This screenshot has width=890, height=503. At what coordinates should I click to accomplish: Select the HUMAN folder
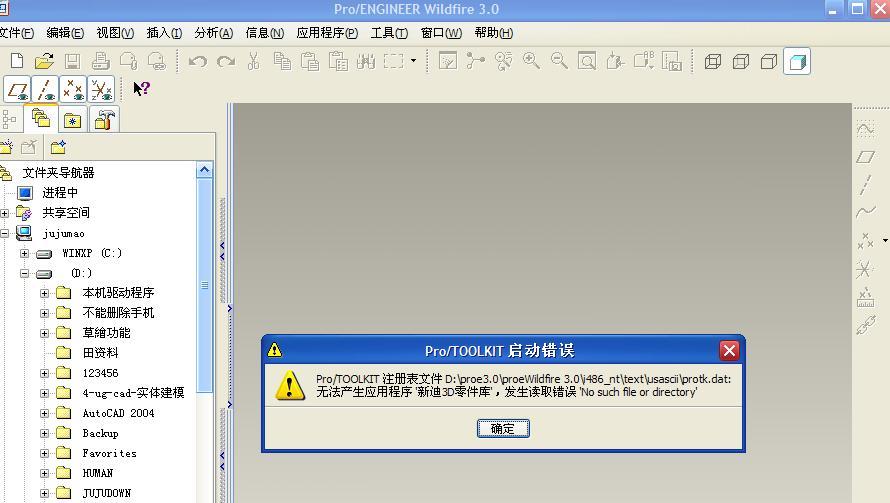[x=98, y=473]
